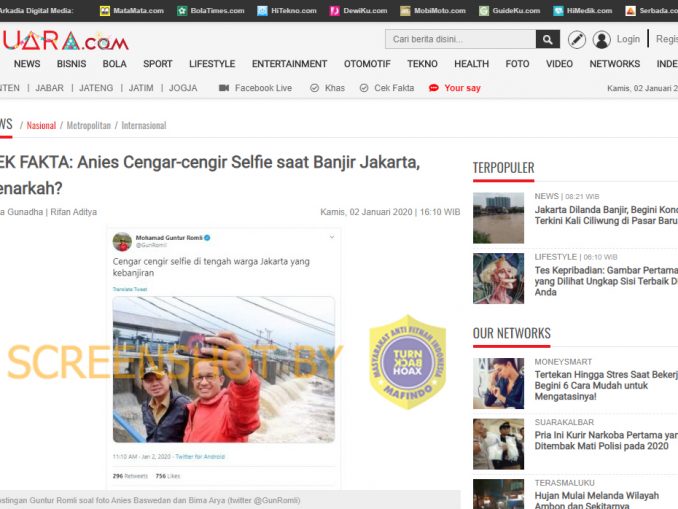Viewport: 678px width, 509px height.
Task: Open the TEKNO menu
Action: click(422, 64)
